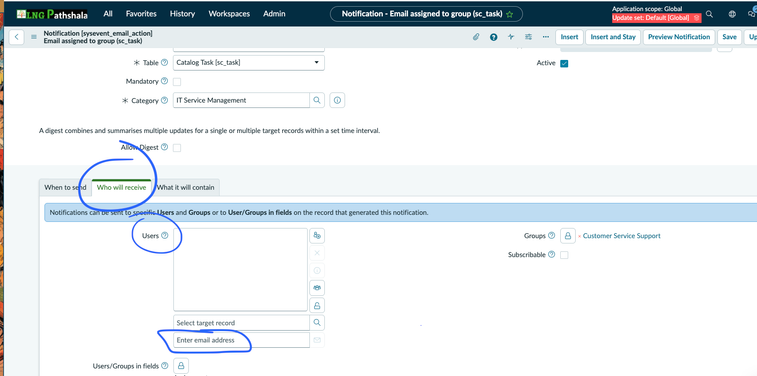Unlock the Groups field padlock
Screen dimensions: 757x376
(x=568, y=236)
